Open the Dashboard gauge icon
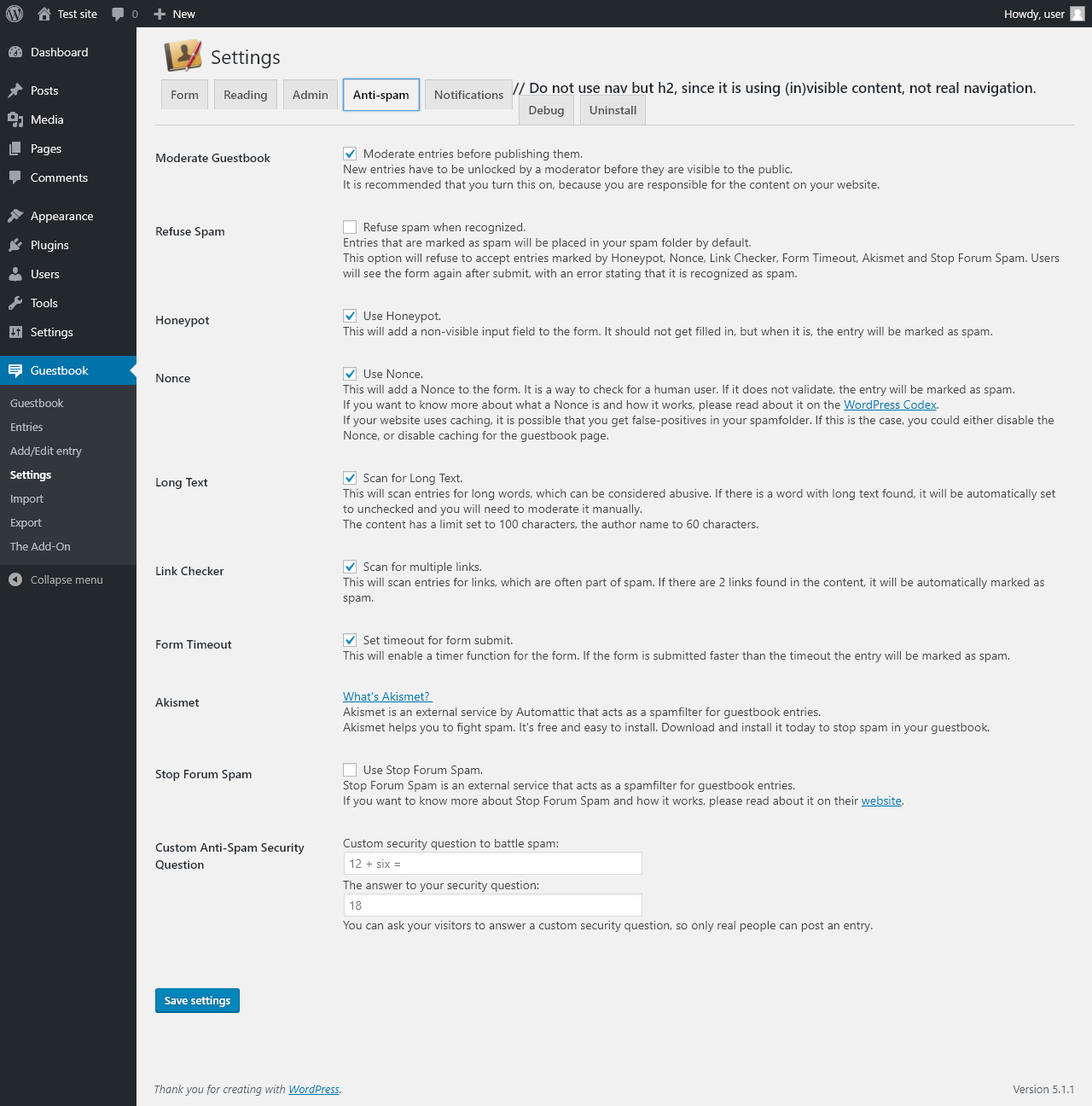The width and height of the screenshot is (1092, 1106). (x=15, y=52)
